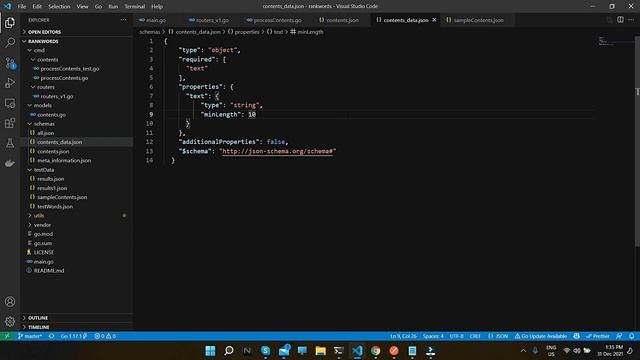Open the File menu

pos(22,6)
